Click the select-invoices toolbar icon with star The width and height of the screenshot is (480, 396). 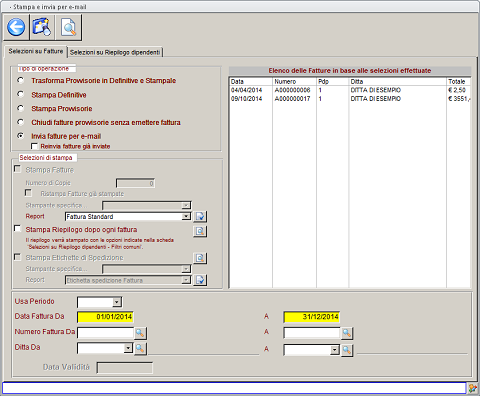click(41, 27)
